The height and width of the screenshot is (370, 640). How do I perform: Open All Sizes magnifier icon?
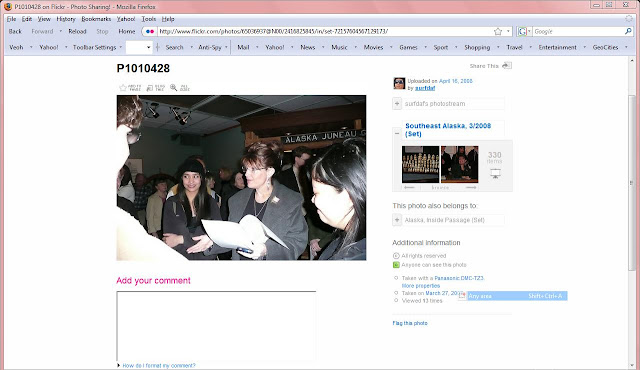coord(173,88)
